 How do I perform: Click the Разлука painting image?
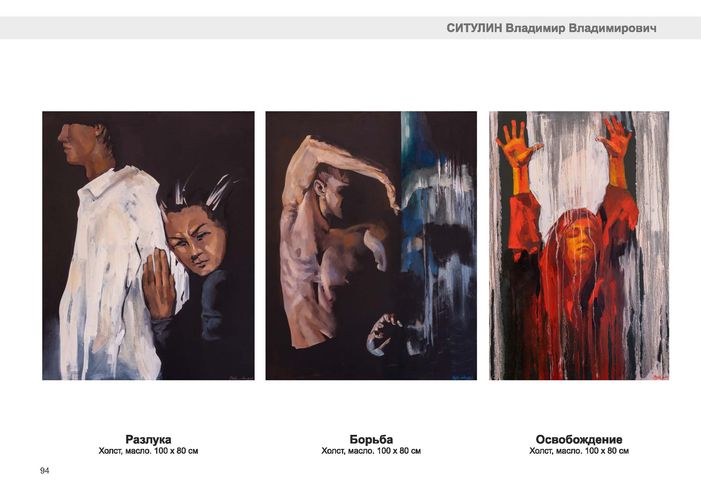[x=148, y=246]
